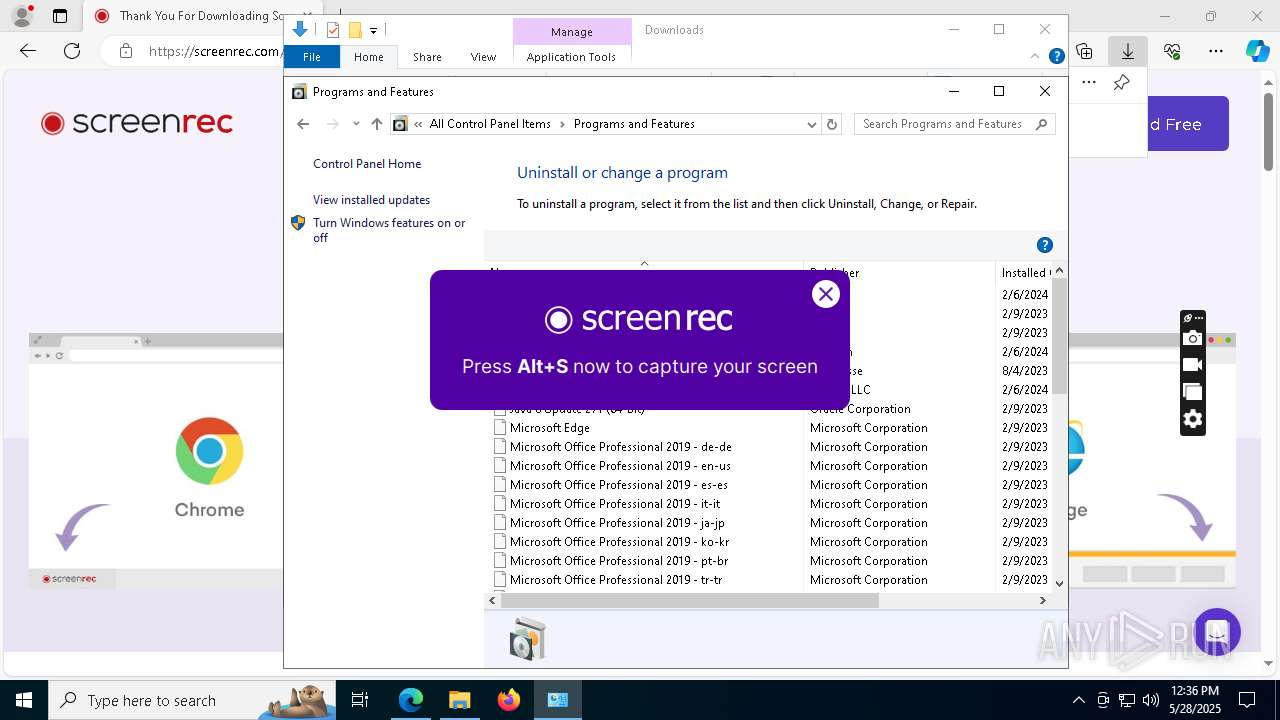Open Edge Collections icon

[1084, 51]
